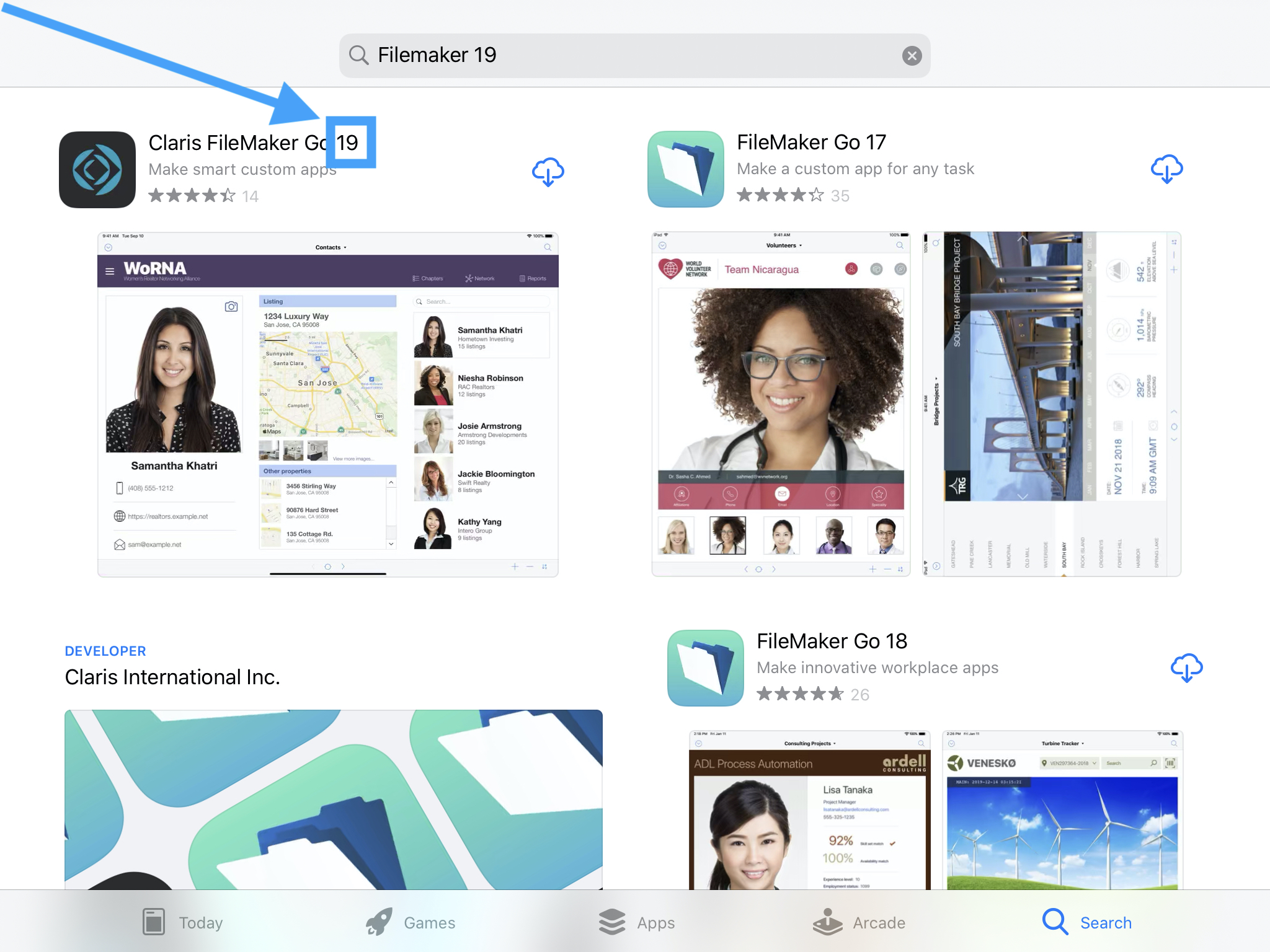Select the Arcade joystick icon
Image resolution: width=1270 pixels, height=952 pixels.
(827, 922)
